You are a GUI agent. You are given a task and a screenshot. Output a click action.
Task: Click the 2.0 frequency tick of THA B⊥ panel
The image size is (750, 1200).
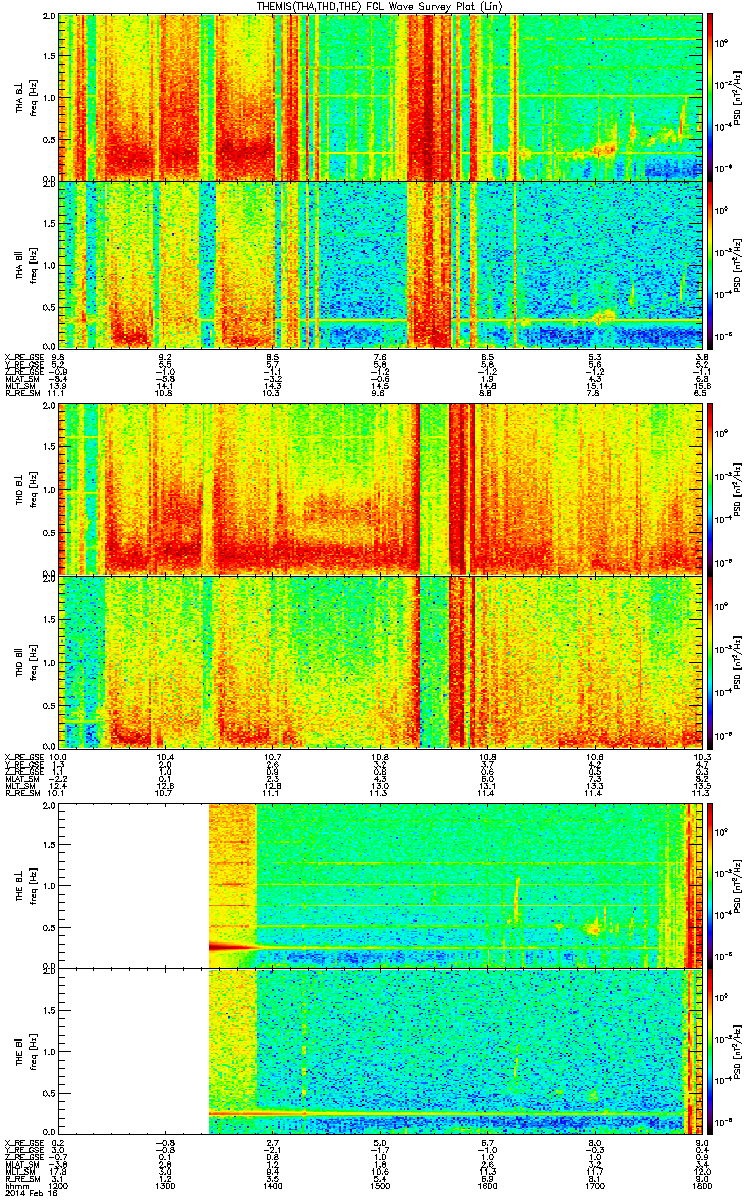coord(48,18)
